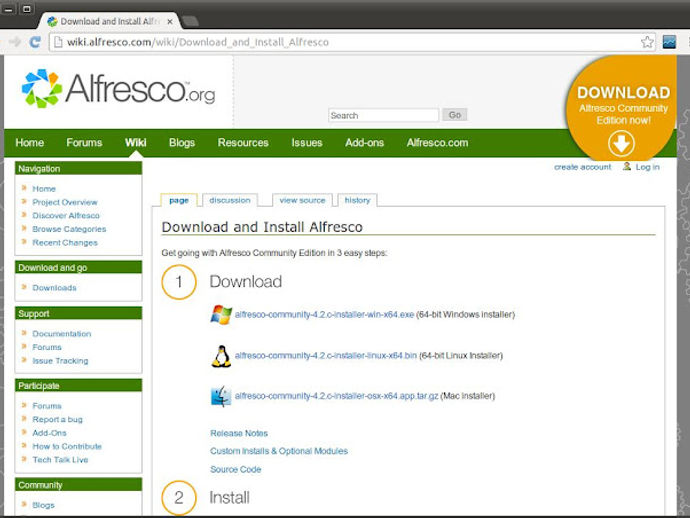This screenshot has width=690, height=518.
Task: Click the Alfresco.org logo
Action: 118,89
